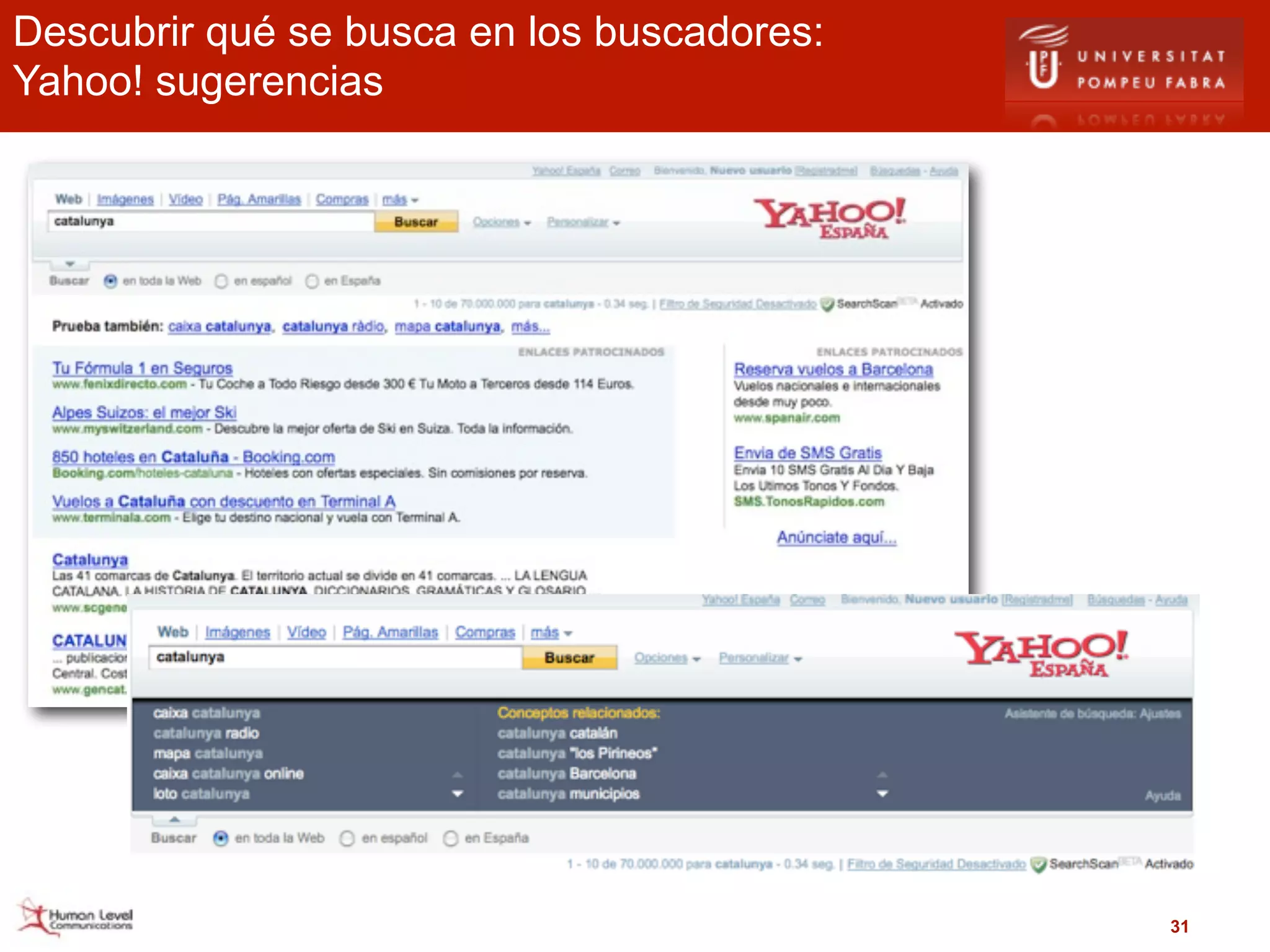Click 'más...' link after Prueba también

click(x=530, y=327)
